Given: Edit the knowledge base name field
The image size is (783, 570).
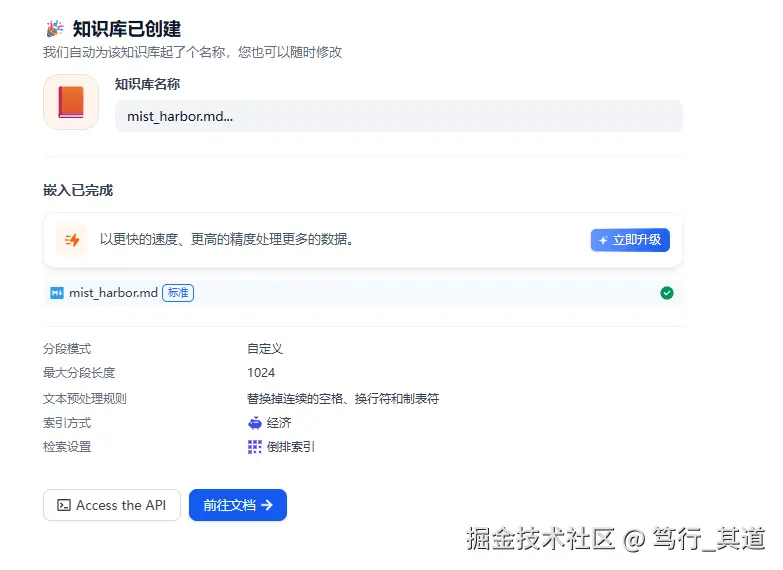Looking at the screenshot, I should click(x=398, y=116).
